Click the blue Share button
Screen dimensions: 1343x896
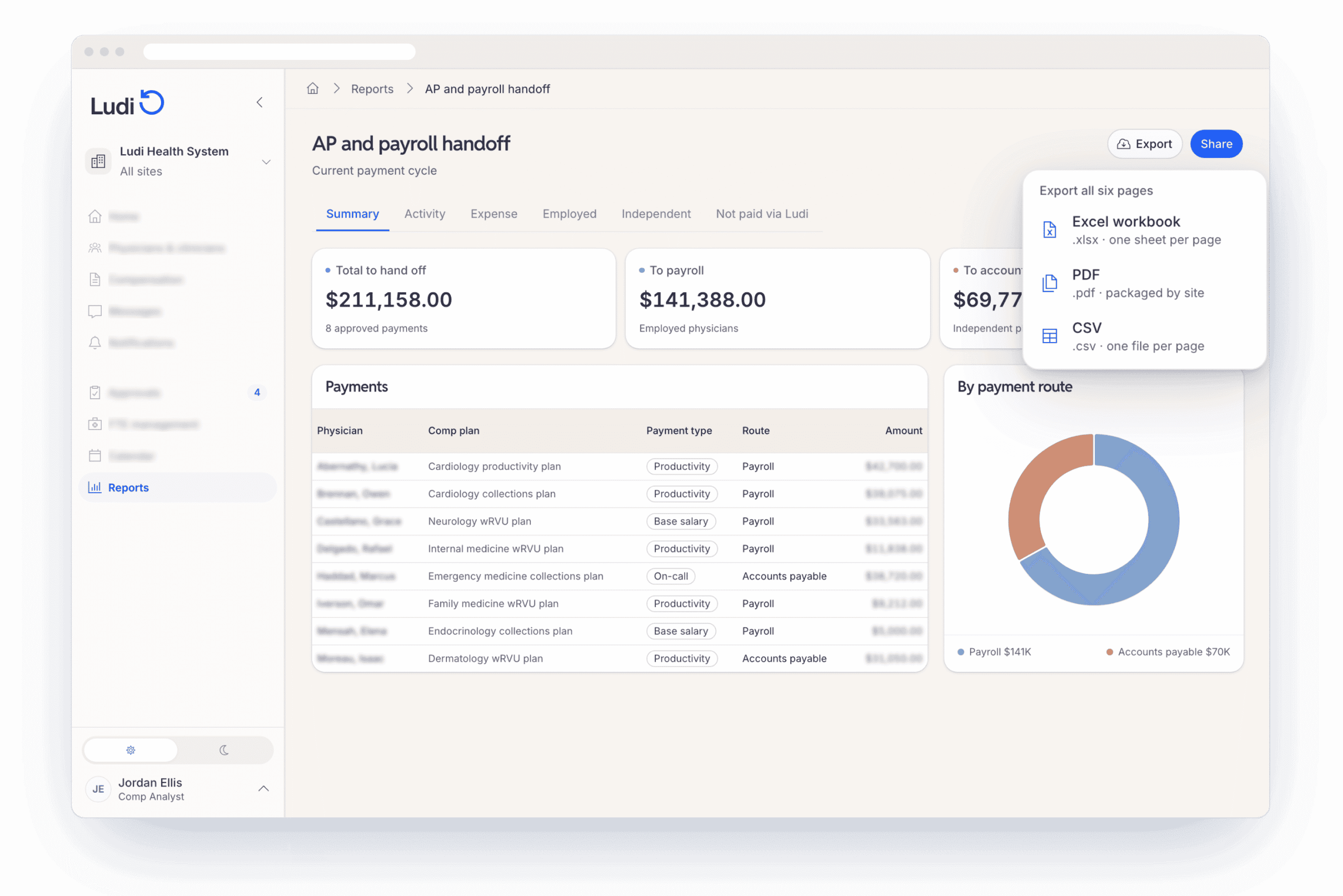1216,144
